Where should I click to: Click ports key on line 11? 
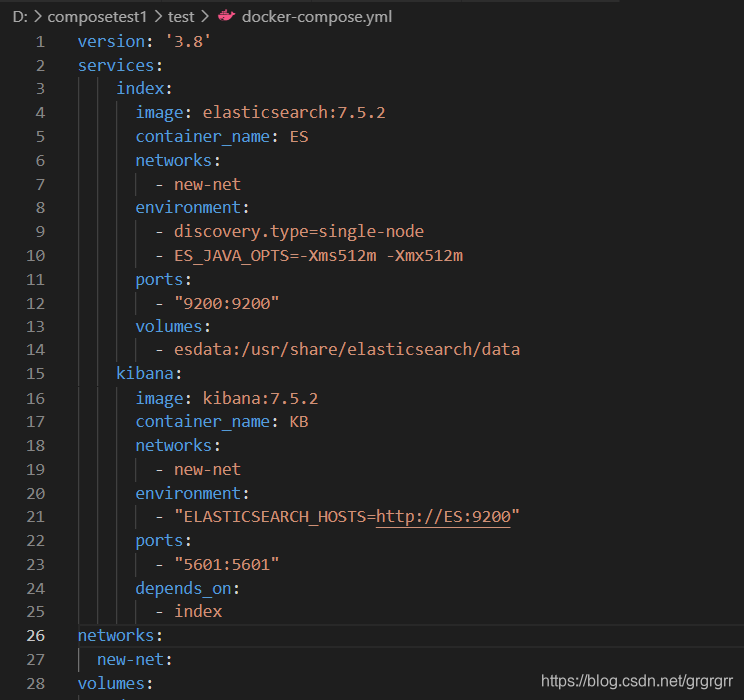[159, 280]
